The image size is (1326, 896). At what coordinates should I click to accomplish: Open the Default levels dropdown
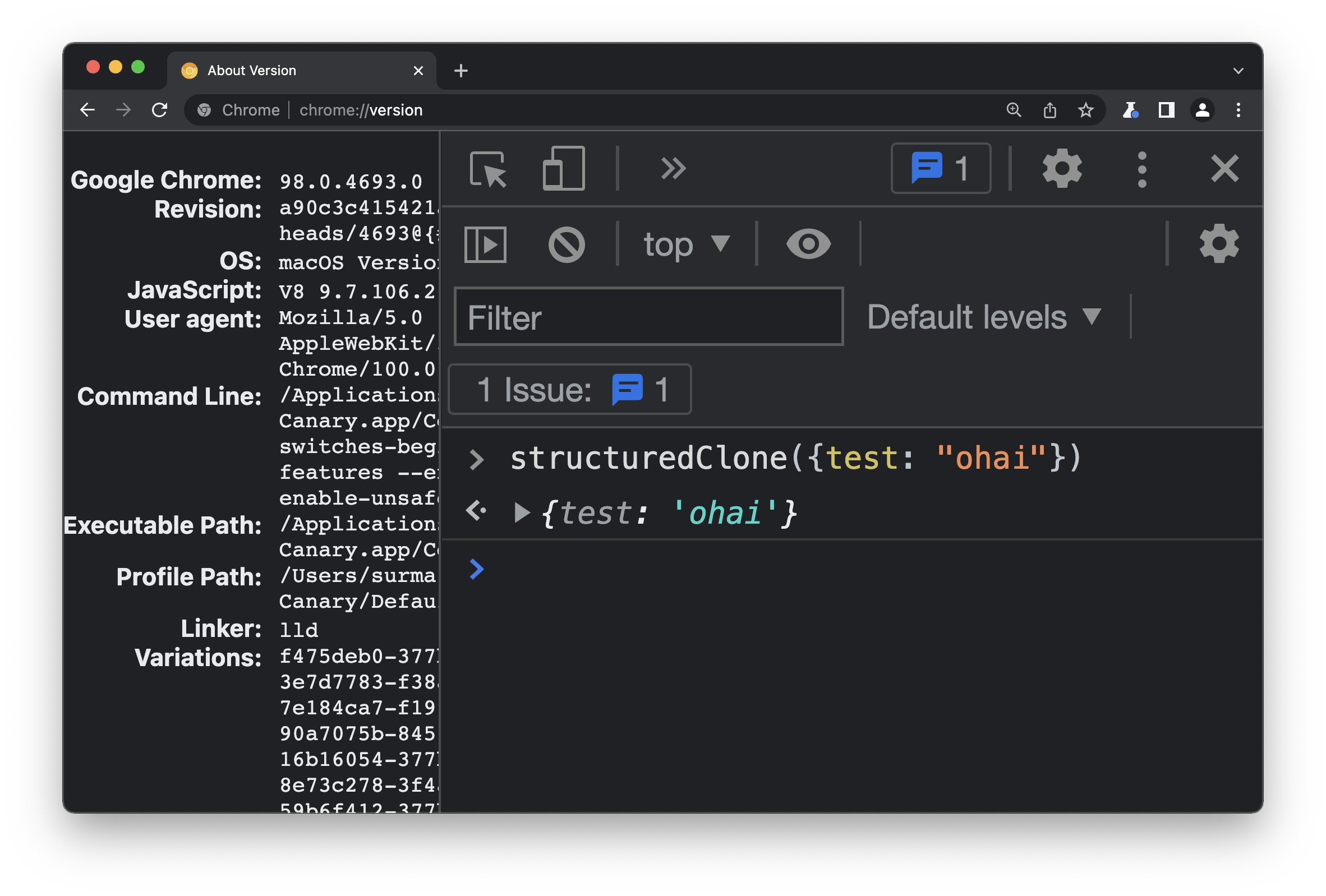[x=983, y=317]
